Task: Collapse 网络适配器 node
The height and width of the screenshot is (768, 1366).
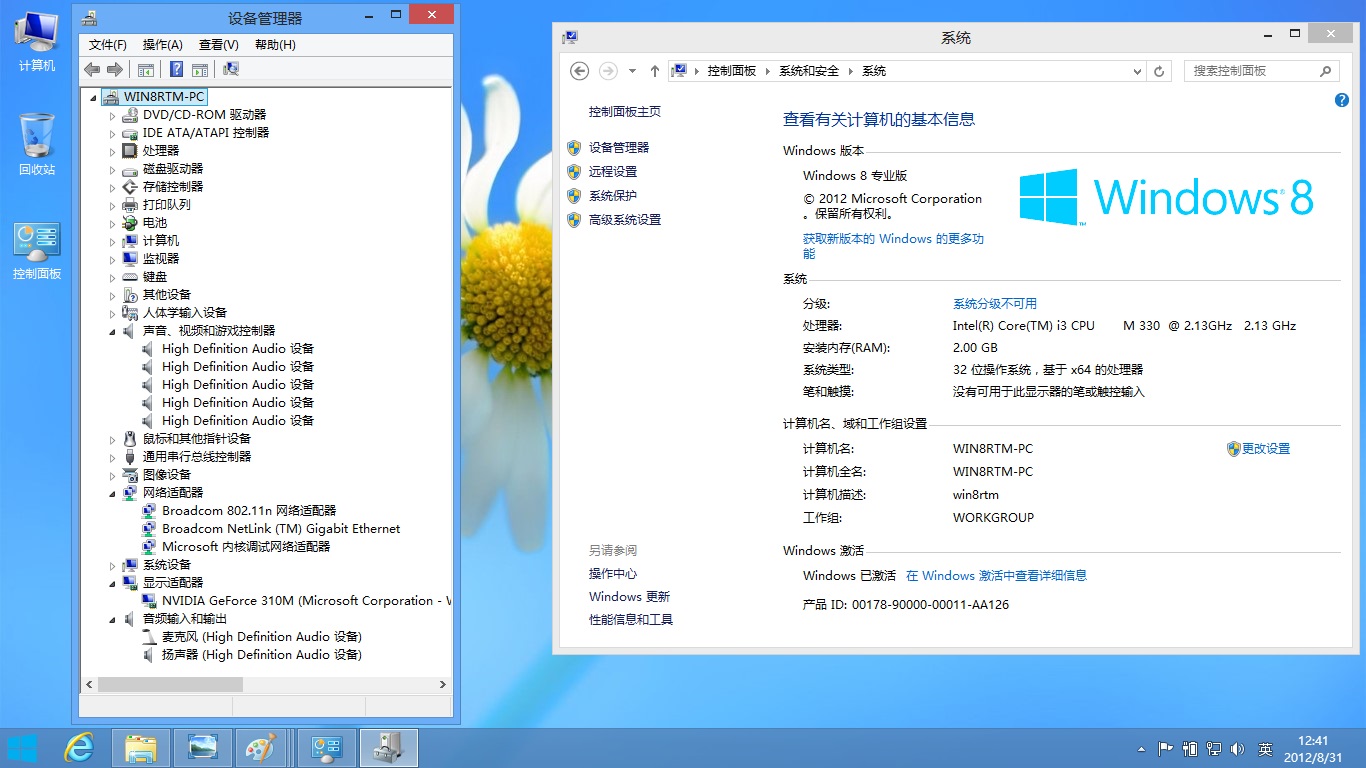Action: tap(113, 493)
